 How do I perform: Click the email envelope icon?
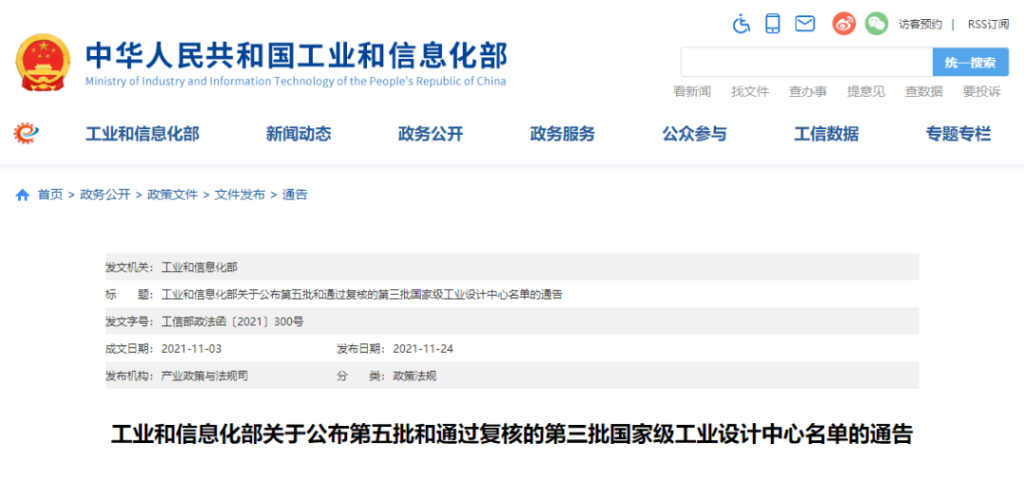coord(805,23)
